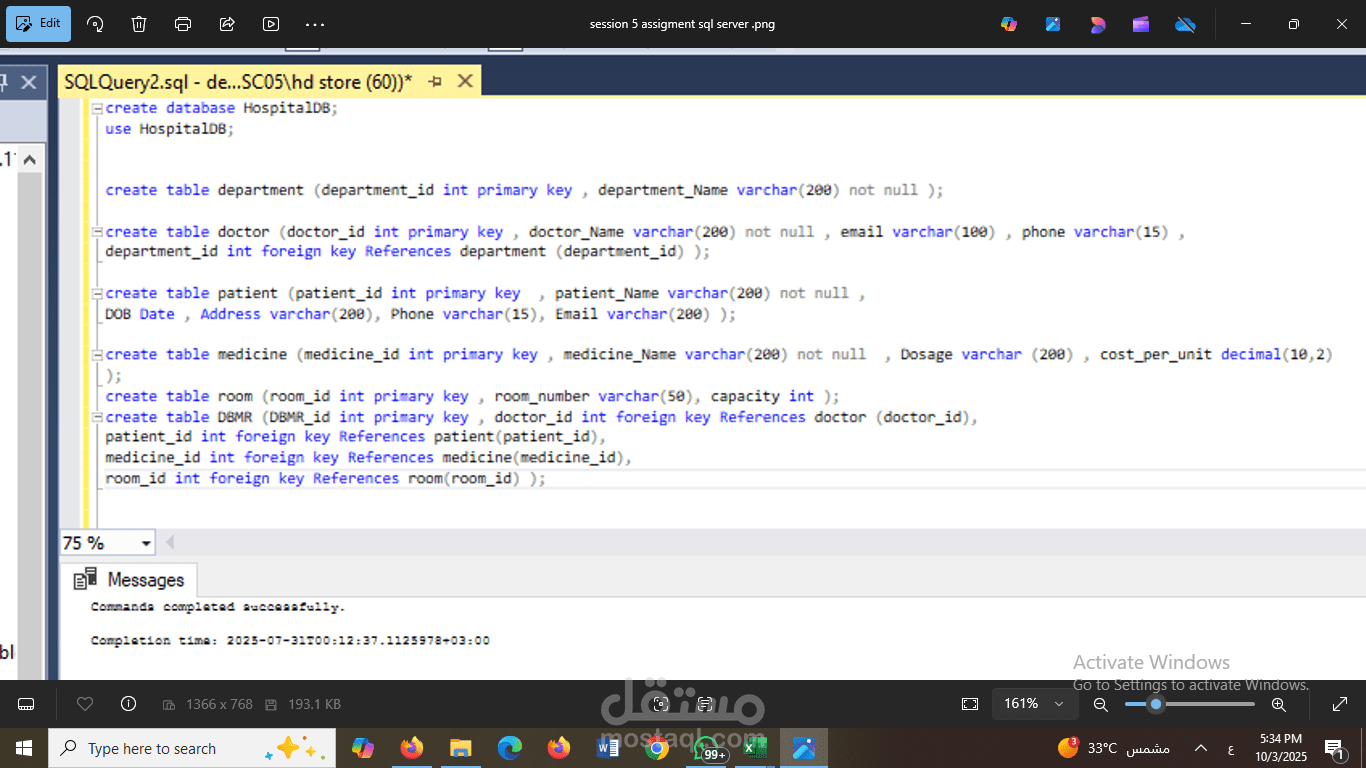Viewport: 1366px width, 768px height.
Task: Open File Explorer from the taskbar
Action: pos(460,748)
